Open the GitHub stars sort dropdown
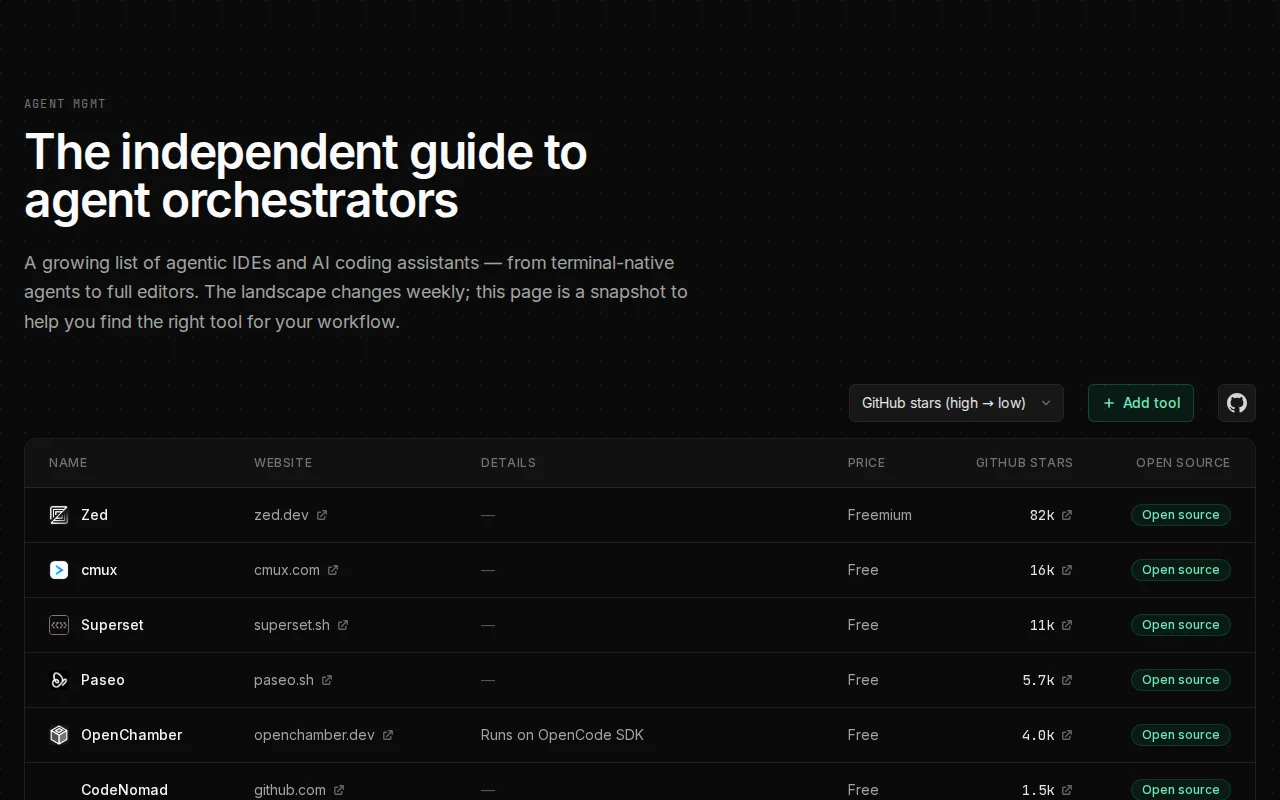 pyautogui.click(x=956, y=403)
